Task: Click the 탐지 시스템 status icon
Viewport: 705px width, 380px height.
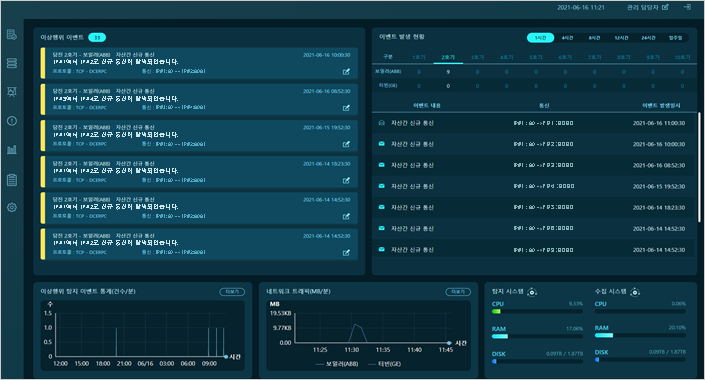Action: click(x=532, y=292)
